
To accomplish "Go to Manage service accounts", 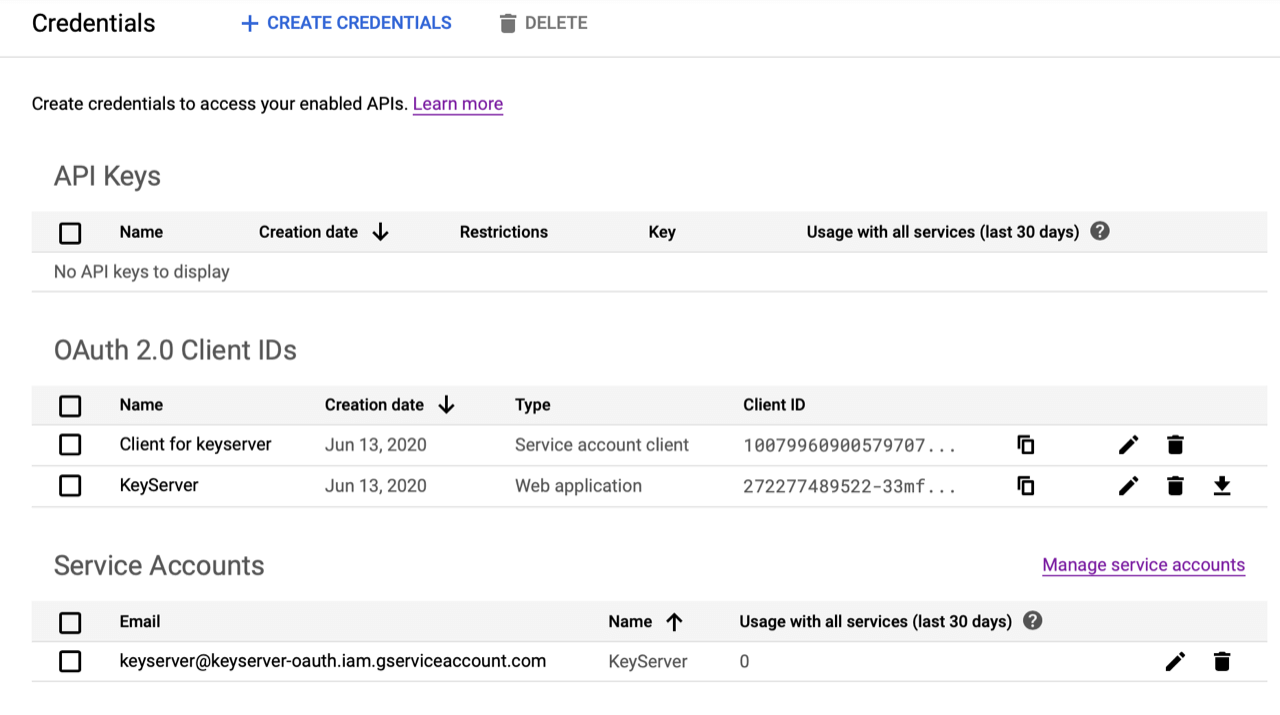I will click(1143, 565).
